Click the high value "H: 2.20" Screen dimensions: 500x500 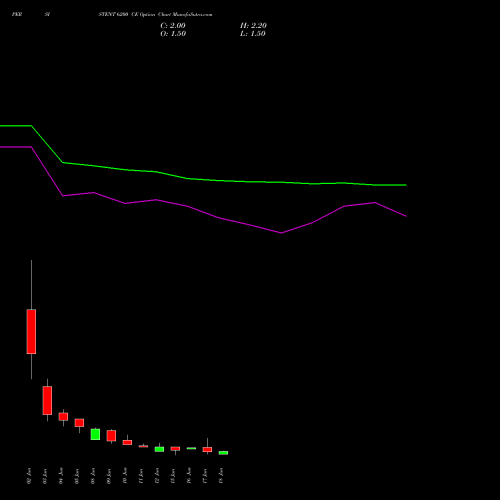coord(253,26)
